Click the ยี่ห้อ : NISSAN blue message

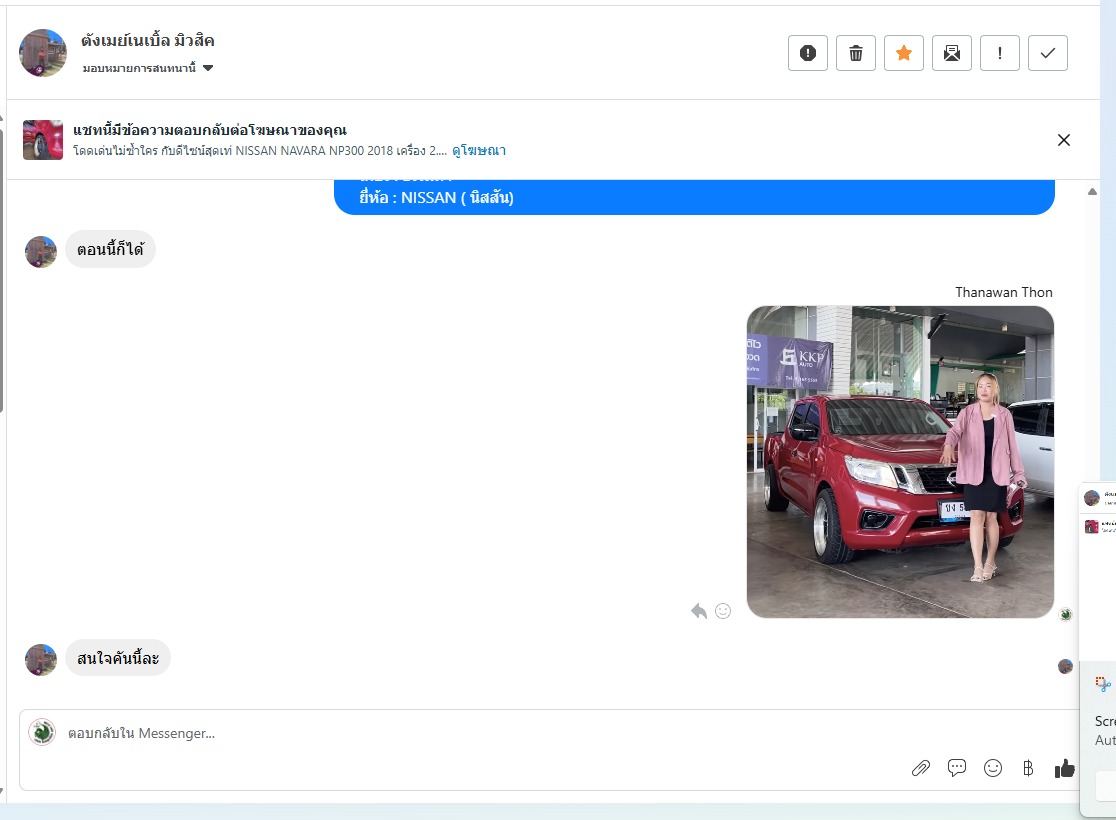click(x=694, y=197)
